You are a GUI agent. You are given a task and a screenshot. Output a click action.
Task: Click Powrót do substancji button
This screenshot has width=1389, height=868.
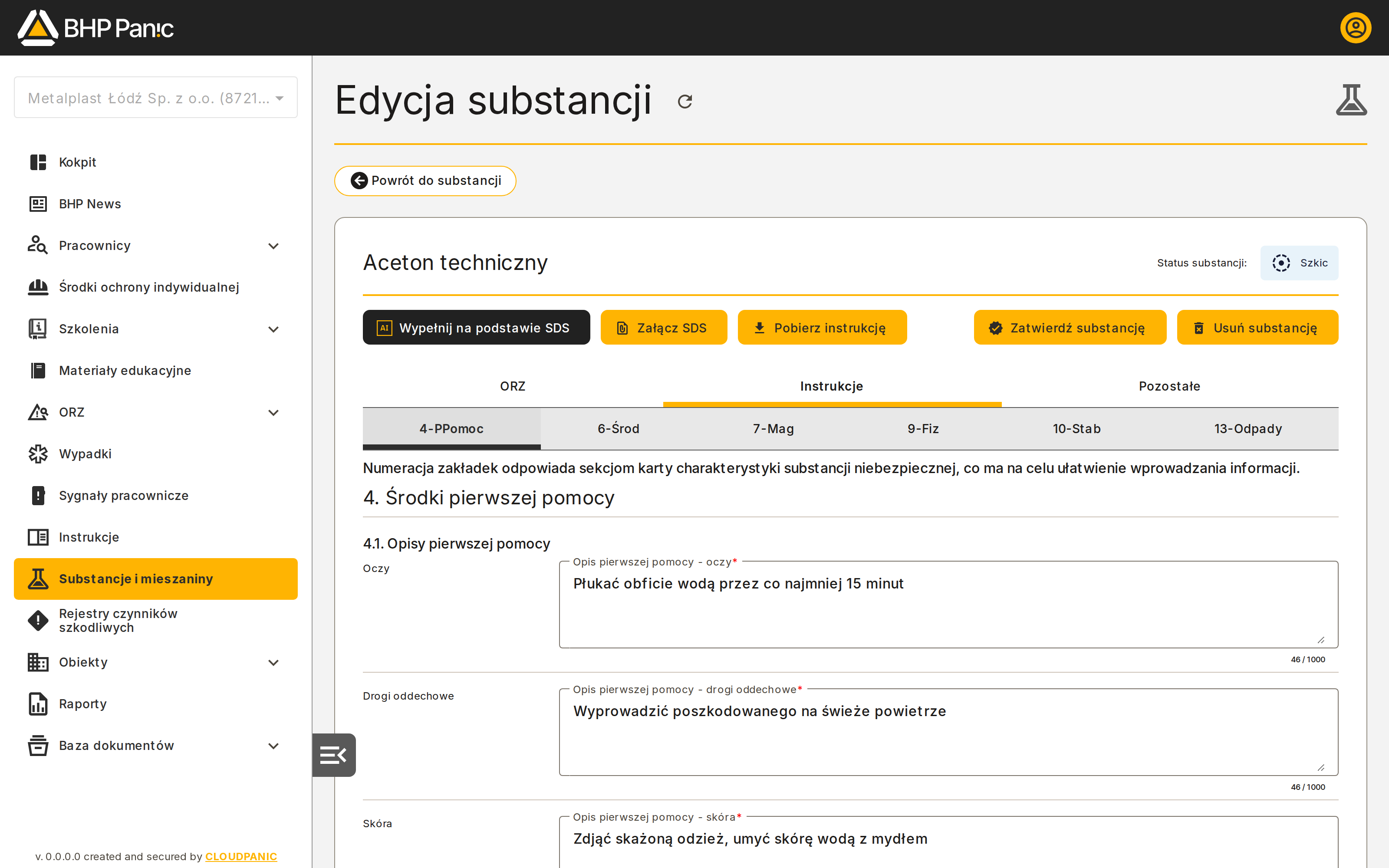click(425, 181)
